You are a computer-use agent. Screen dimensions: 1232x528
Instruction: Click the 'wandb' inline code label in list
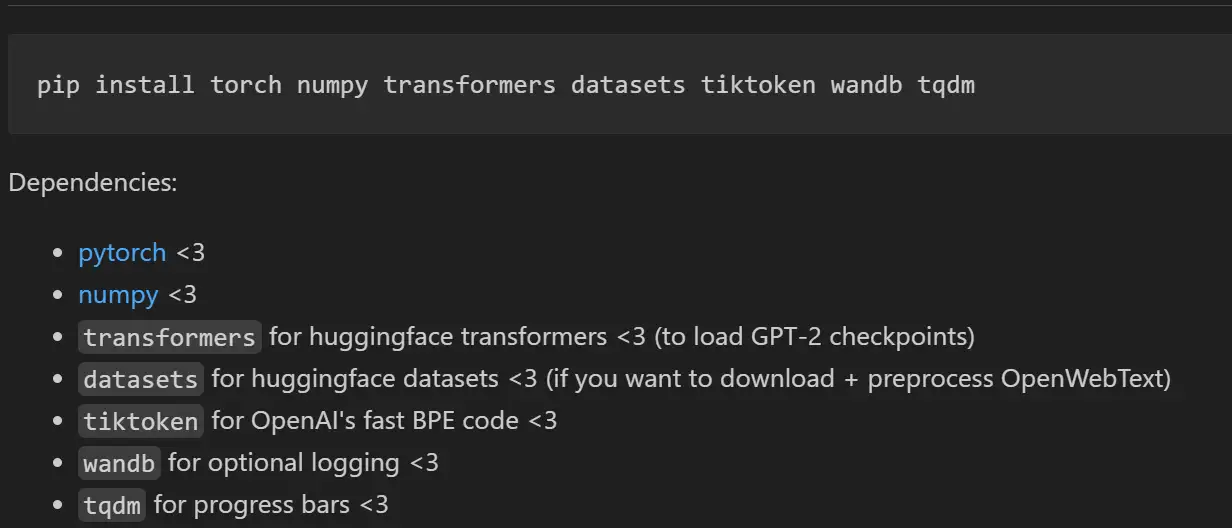[119, 463]
